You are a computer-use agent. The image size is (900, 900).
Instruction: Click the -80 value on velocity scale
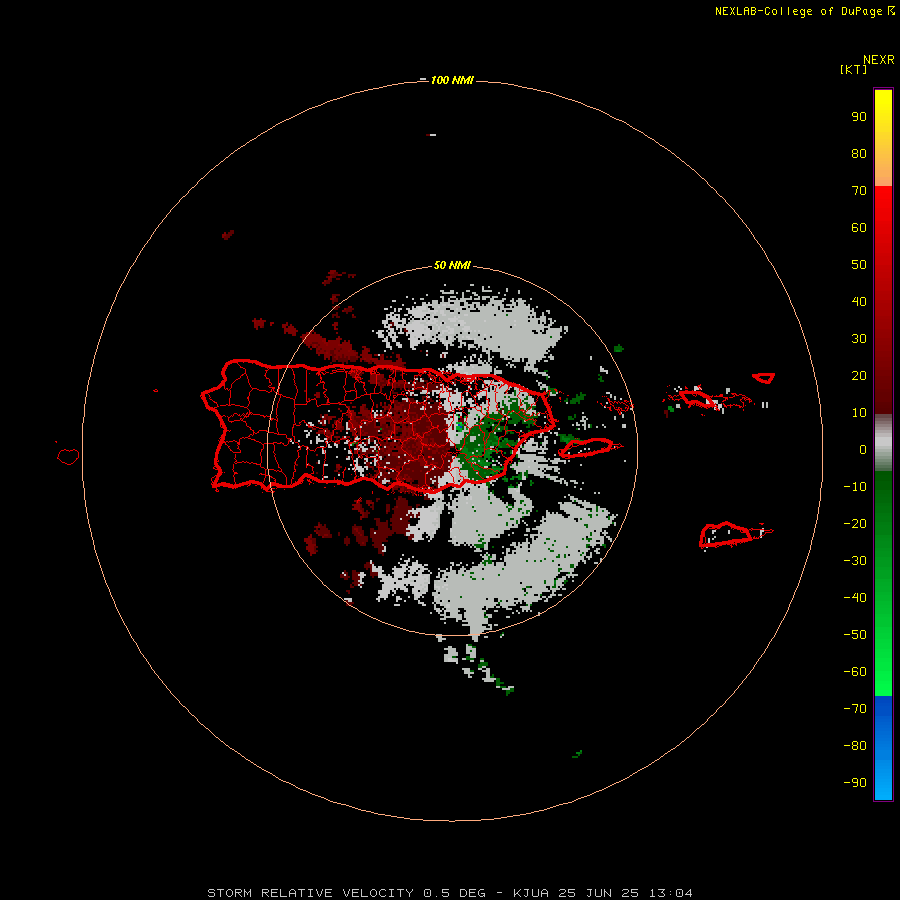(x=855, y=746)
